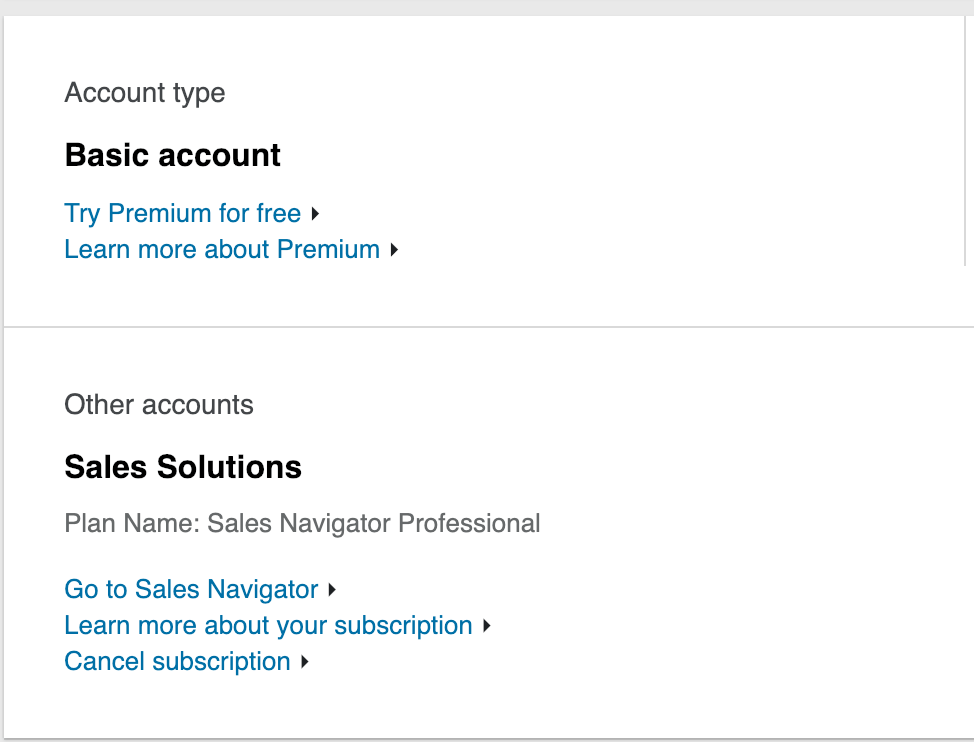The image size is (974, 742).
Task: Open the Go to Sales Navigator link
Action: (x=191, y=590)
